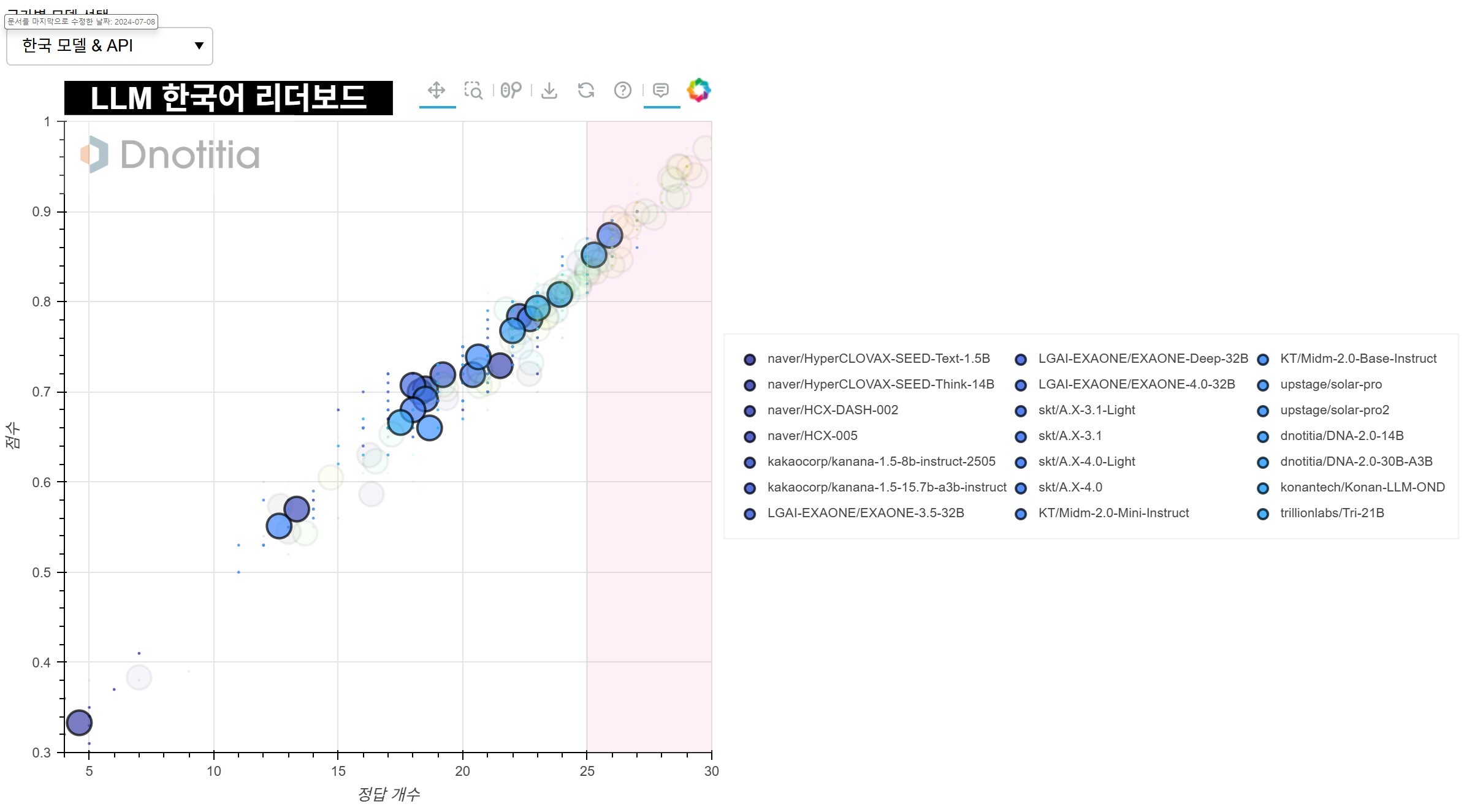Click the dropdown arrow of model selector
The image size is (1464, 812).
tap(199, 46)
